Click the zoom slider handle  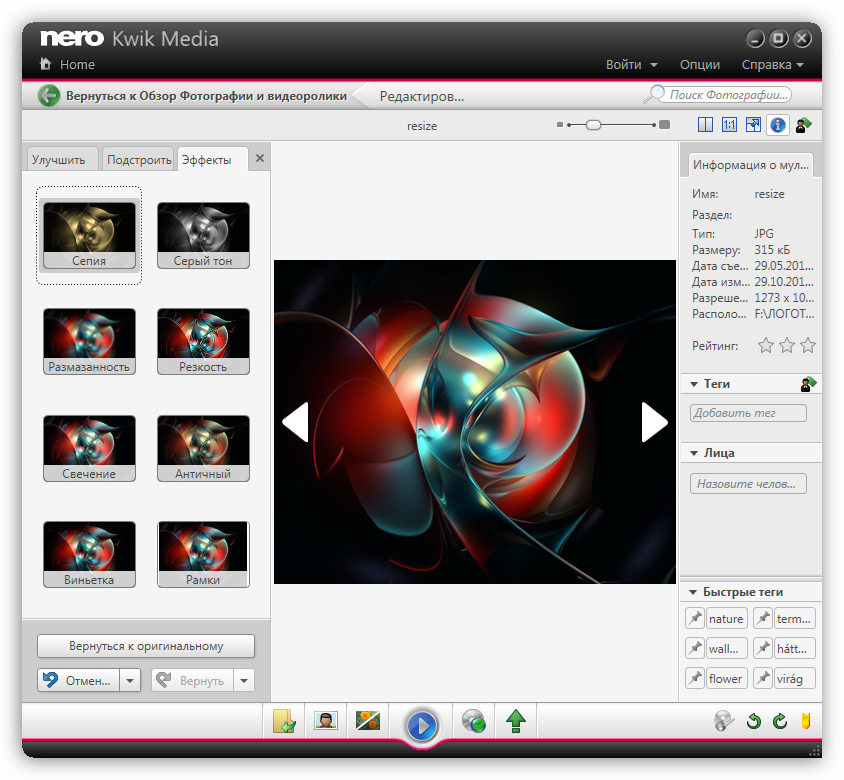[x=593, y=125]
